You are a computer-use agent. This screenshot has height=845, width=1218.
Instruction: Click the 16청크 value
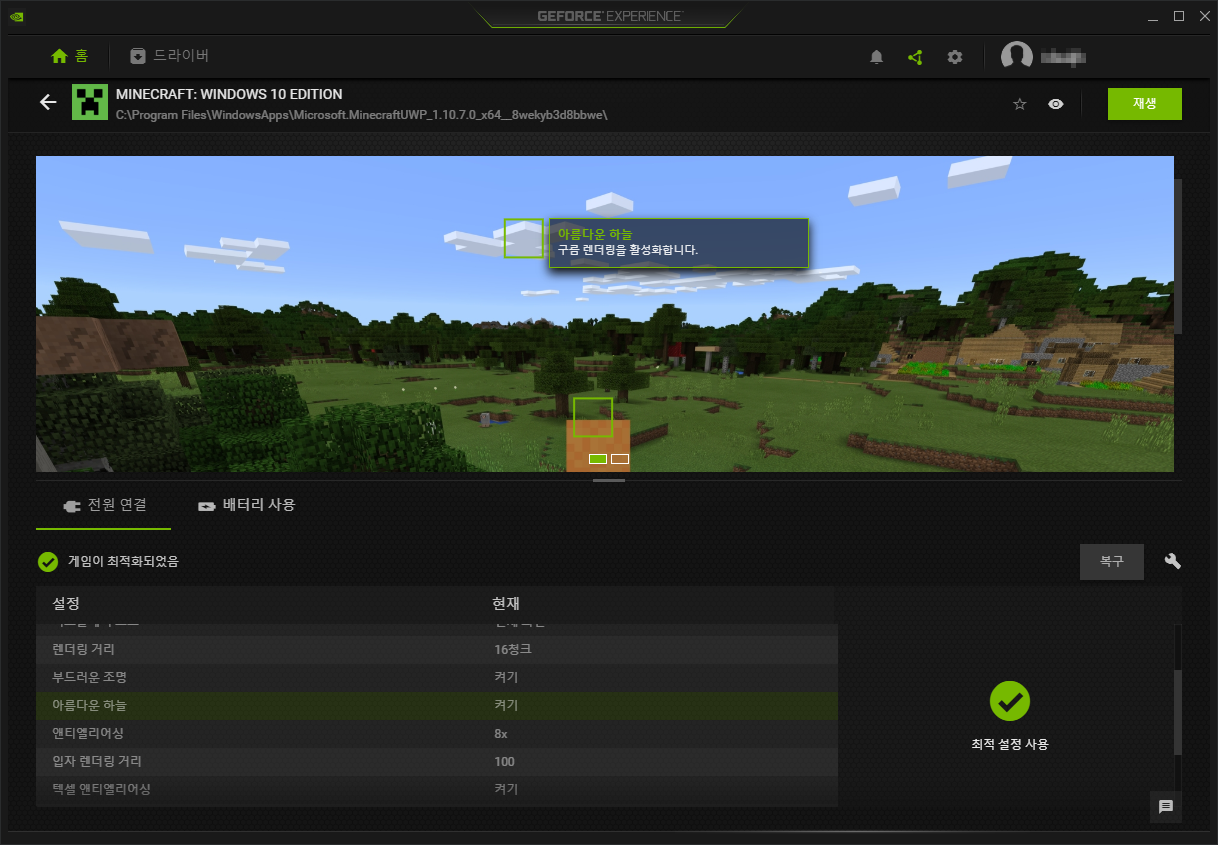tap(512, 649)
